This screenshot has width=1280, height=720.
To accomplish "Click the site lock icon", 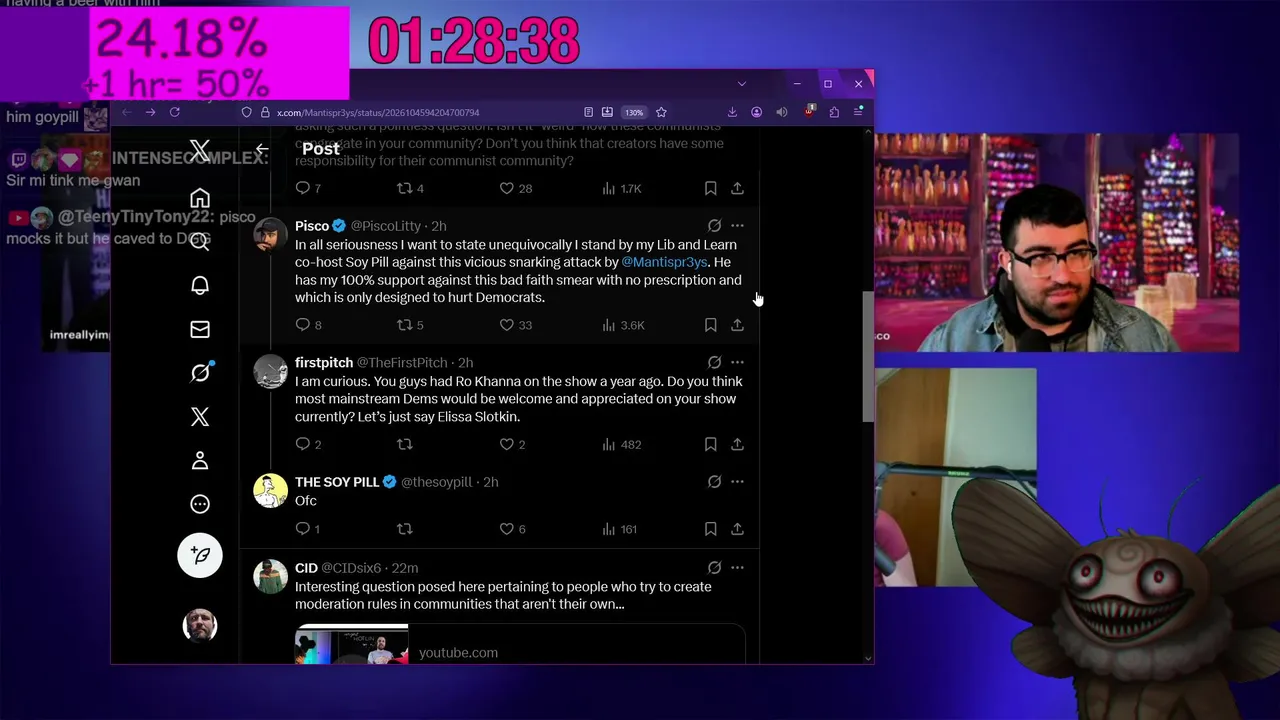I will coord(265,112).
